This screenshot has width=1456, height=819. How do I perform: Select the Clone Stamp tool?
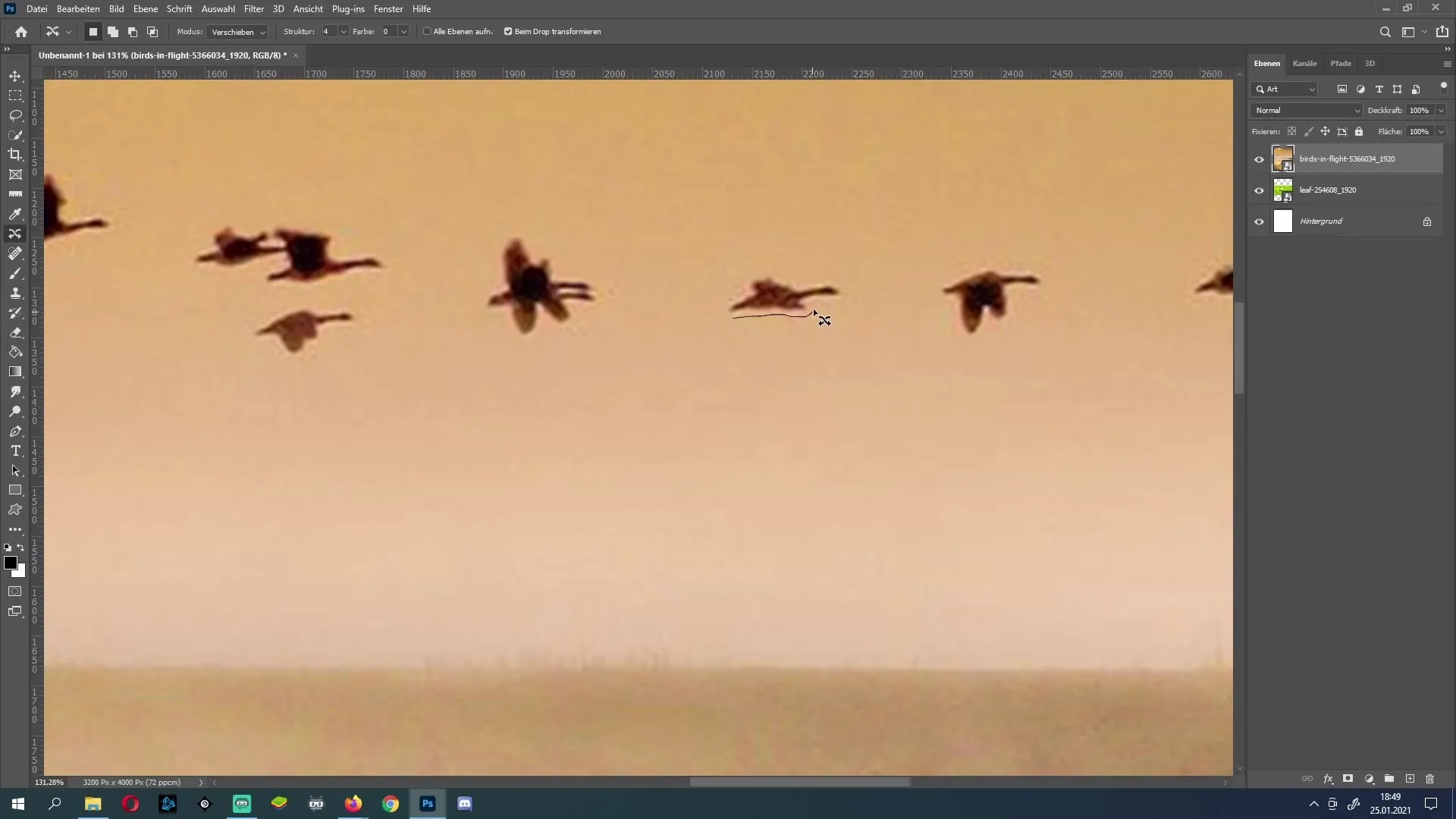click(x=15, y=293)
